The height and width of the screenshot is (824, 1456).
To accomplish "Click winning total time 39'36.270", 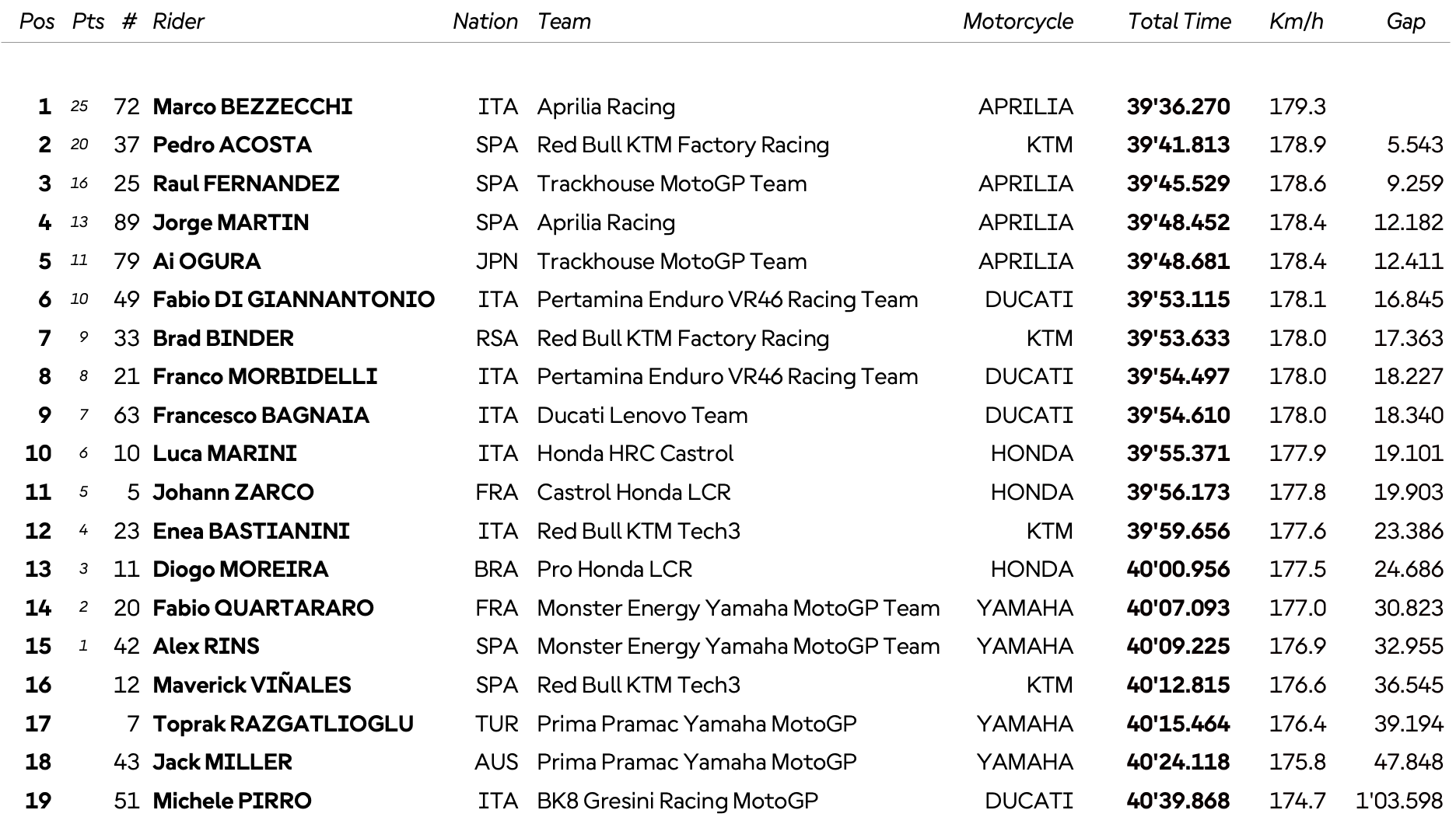I will 1178,106.
